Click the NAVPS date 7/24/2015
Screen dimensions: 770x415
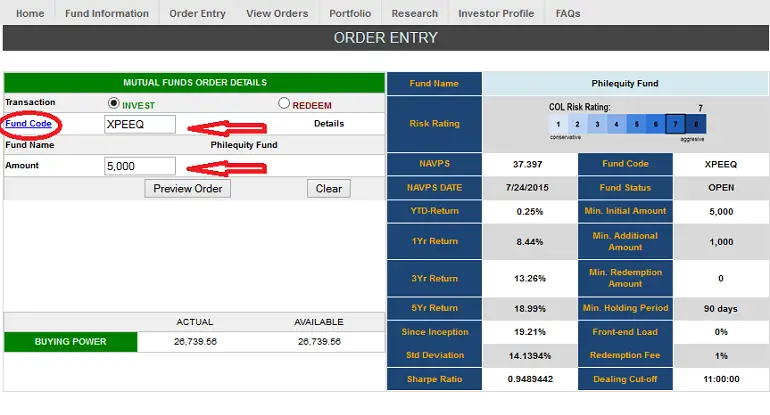point(527,188)
